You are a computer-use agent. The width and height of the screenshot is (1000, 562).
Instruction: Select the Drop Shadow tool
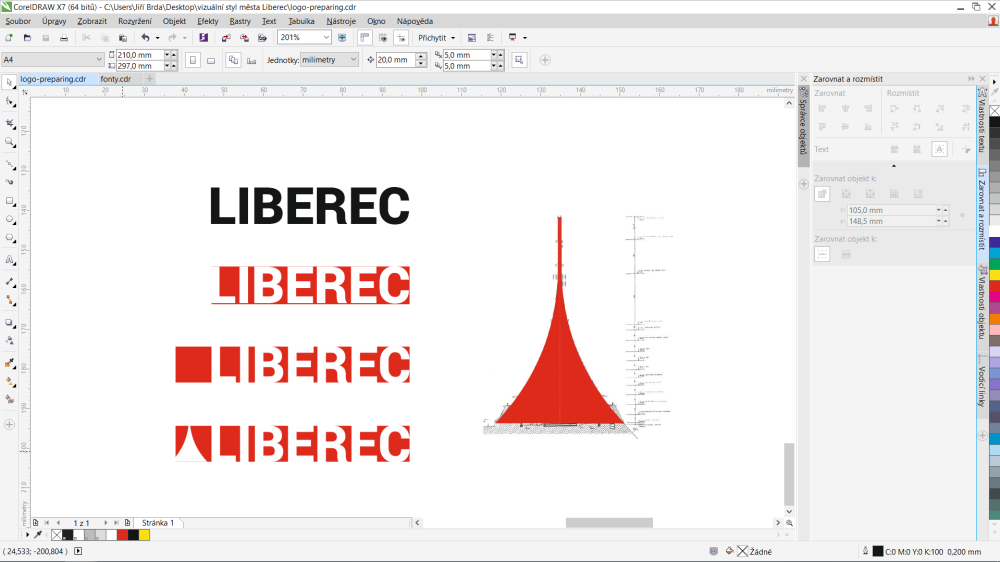click(x=10, y=323)
